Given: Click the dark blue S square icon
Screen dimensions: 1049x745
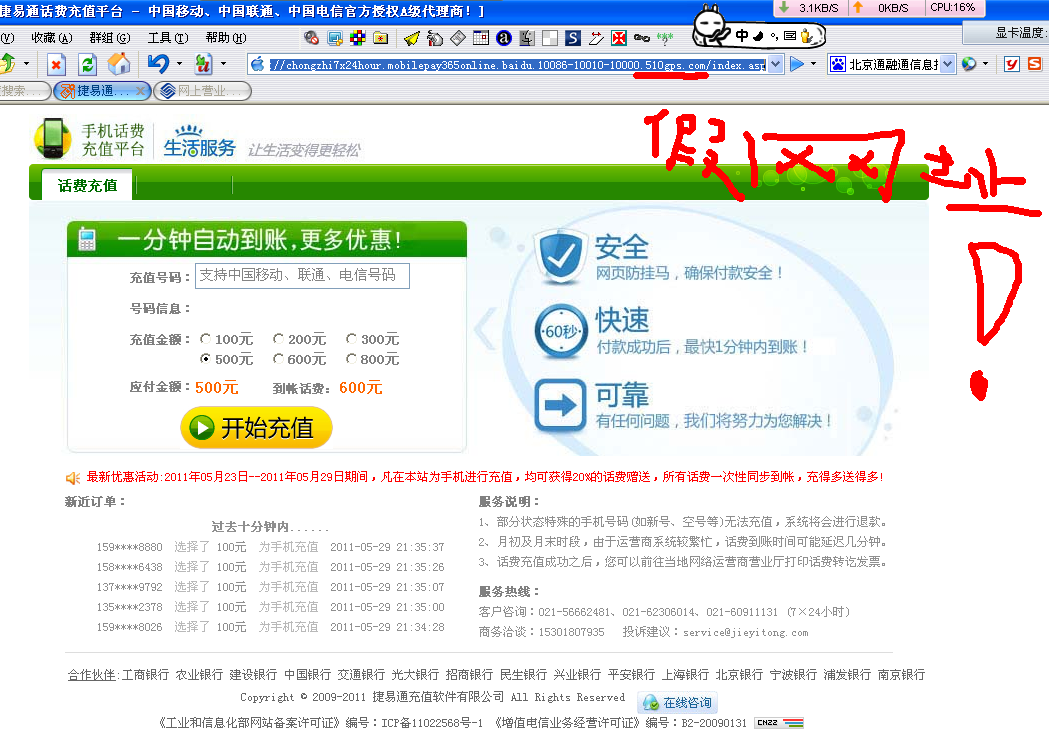Looking at the screenshot, I should [x=573, y=38].
